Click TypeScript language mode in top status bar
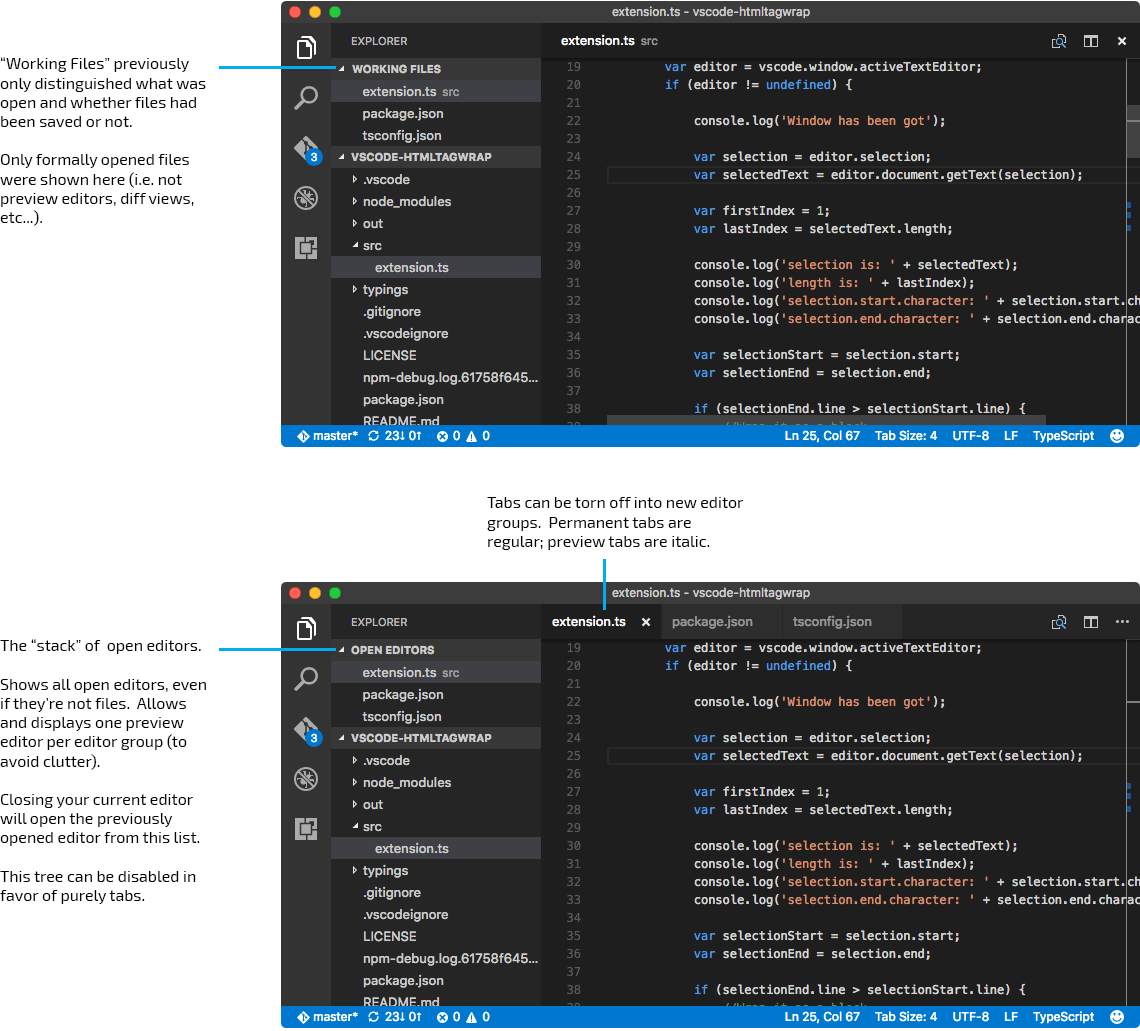1140x1031 pixels. (1063, 436)
